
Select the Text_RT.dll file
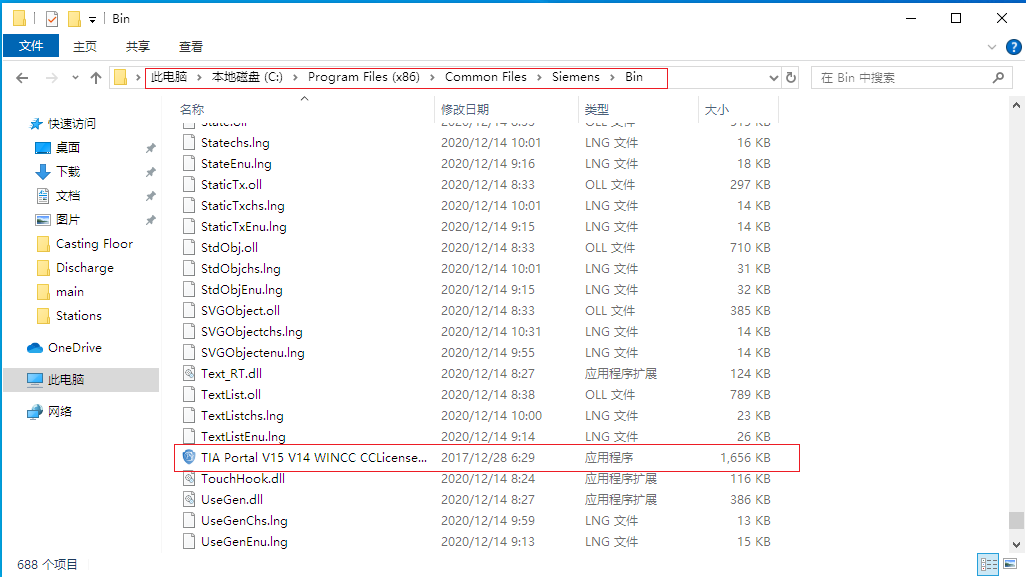[x=231, y=374]
